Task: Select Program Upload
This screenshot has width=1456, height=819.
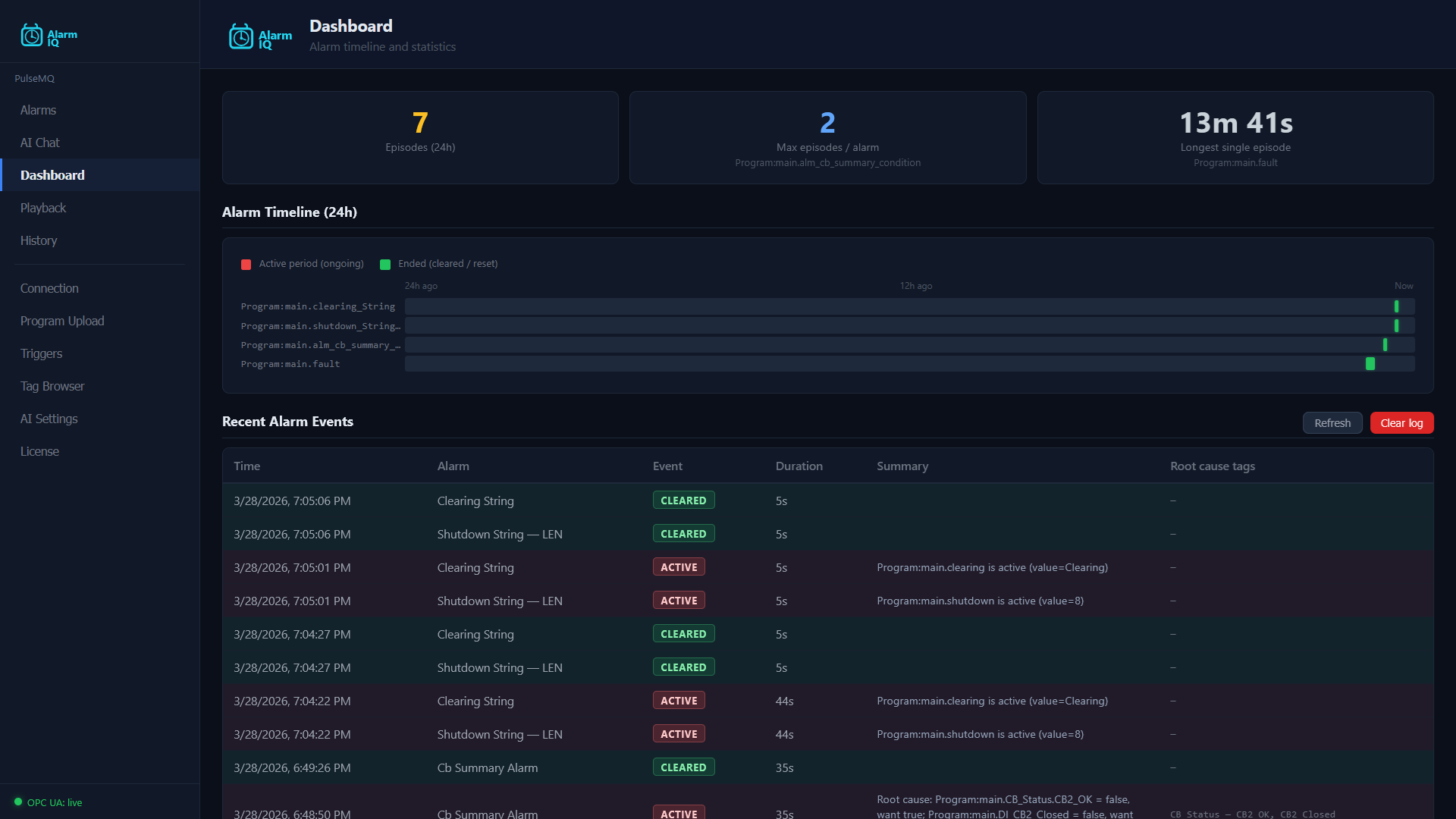Action: (x=62, y=321)
